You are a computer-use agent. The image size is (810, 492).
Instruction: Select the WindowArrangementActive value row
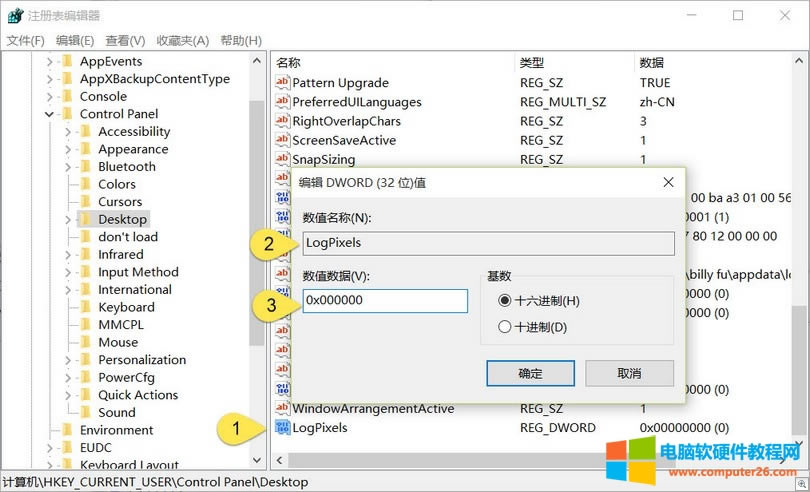532,408
